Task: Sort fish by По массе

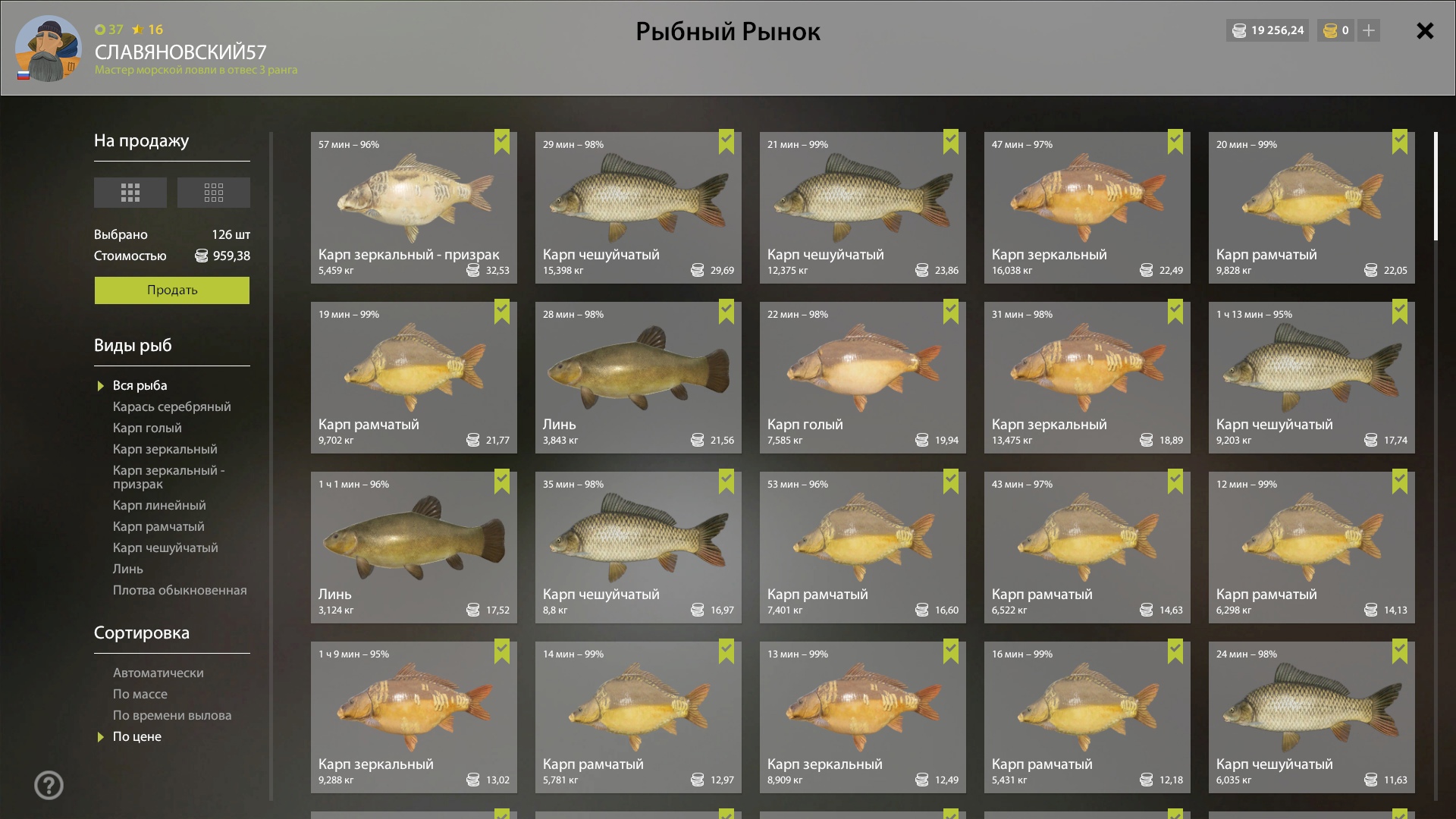Action: pyautogui.click(x=140, y=694)
